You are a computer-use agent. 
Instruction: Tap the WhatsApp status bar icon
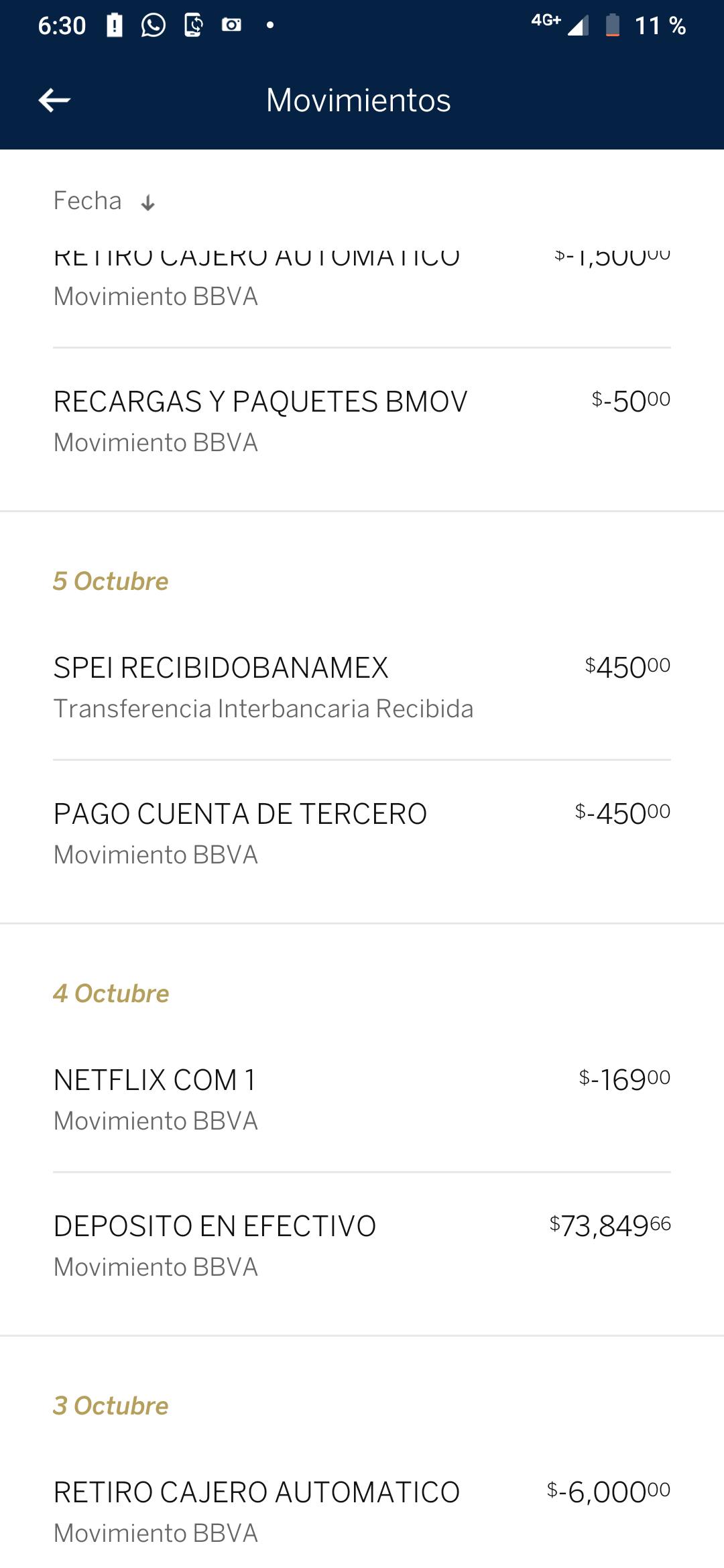point(154,25)
